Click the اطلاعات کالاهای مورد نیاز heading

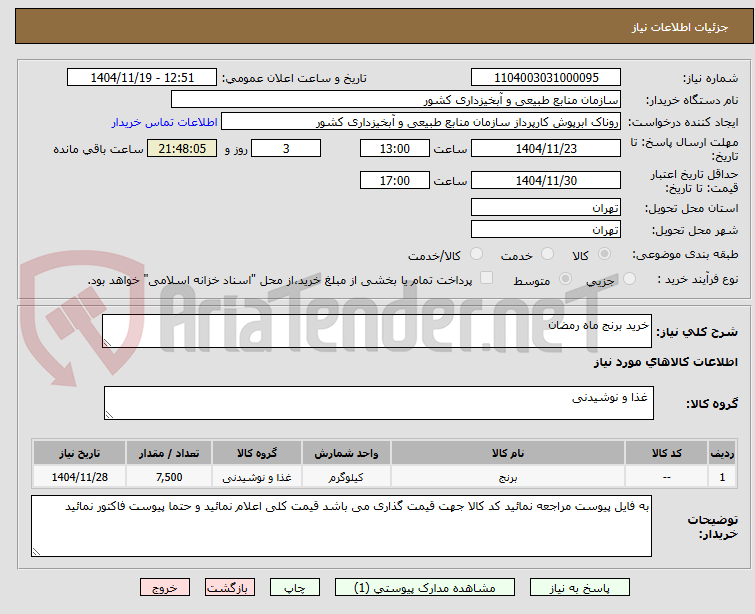point(665,362)
